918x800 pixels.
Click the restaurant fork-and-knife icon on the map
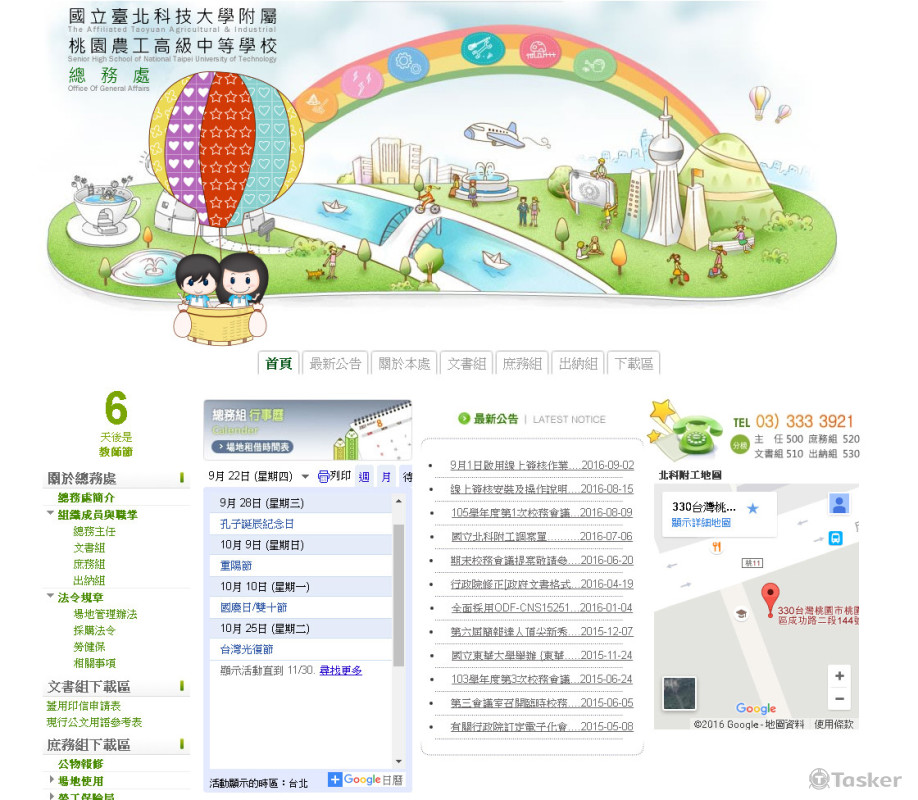pyautogui.click(x=718, y=546)
